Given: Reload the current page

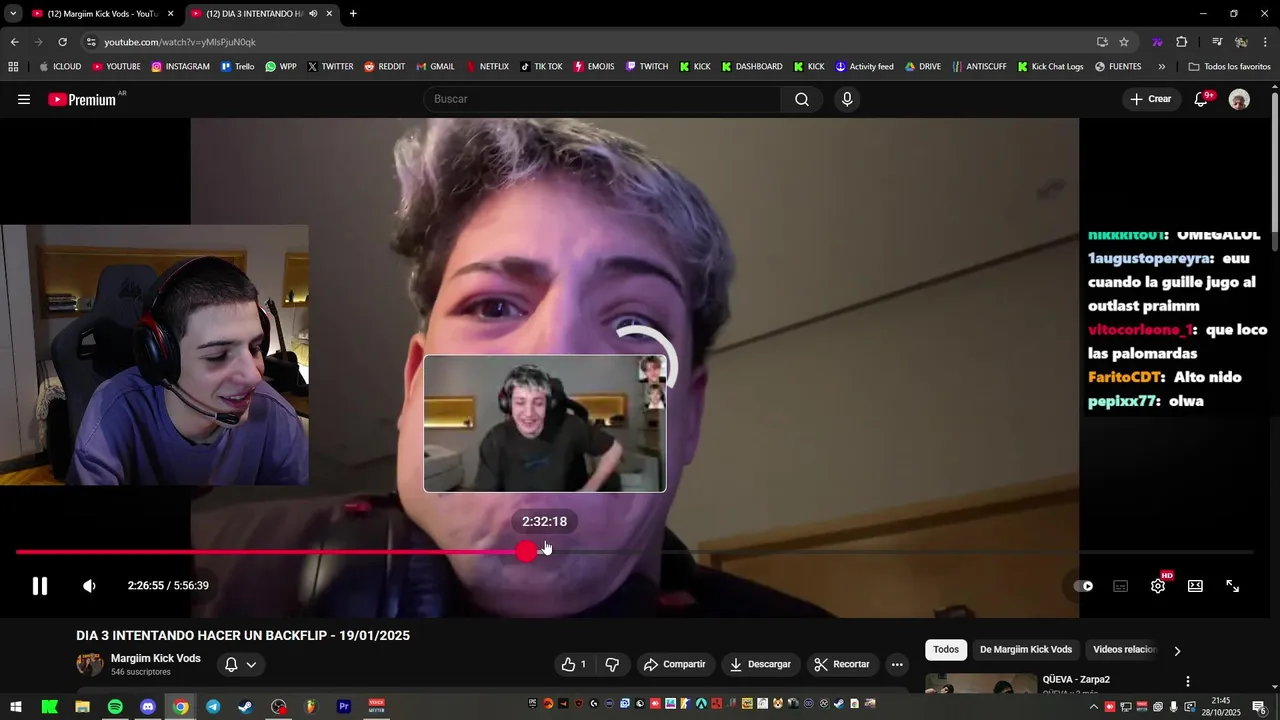Looking at the screenshot, I should [x=62, y=42].
